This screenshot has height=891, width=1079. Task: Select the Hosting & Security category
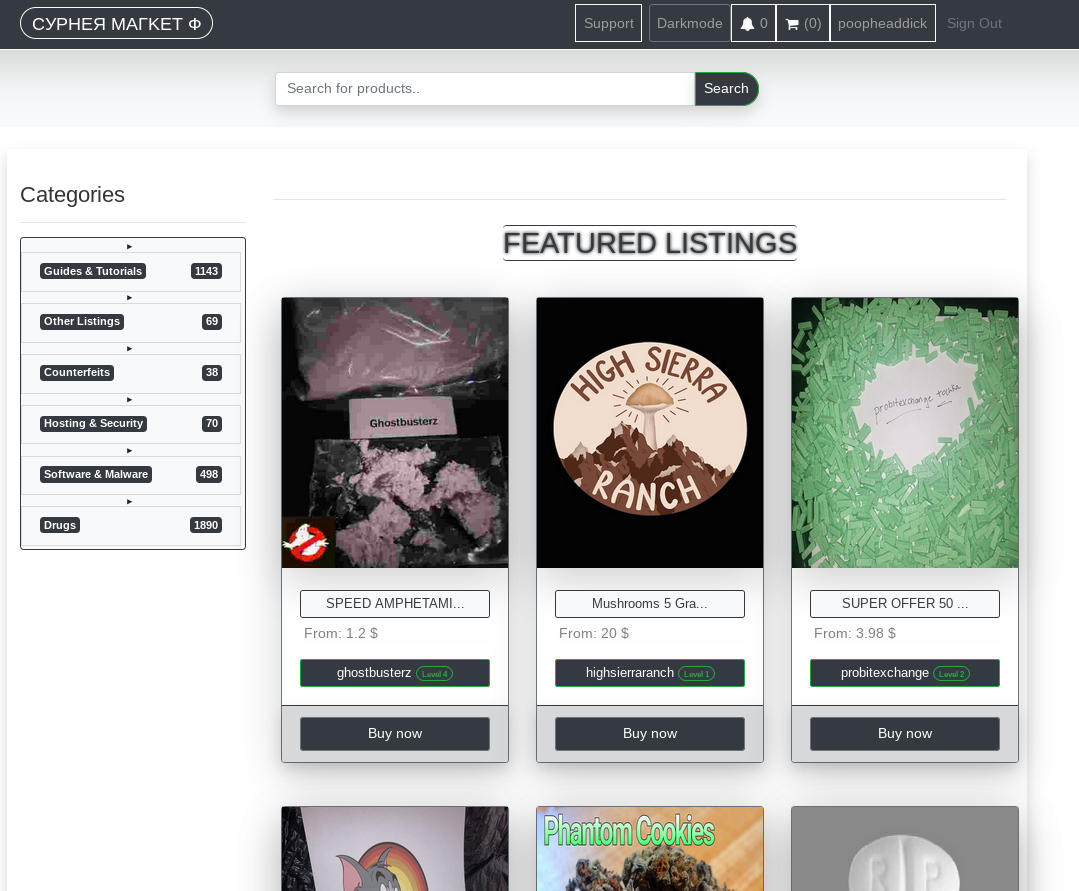point(94,423)
